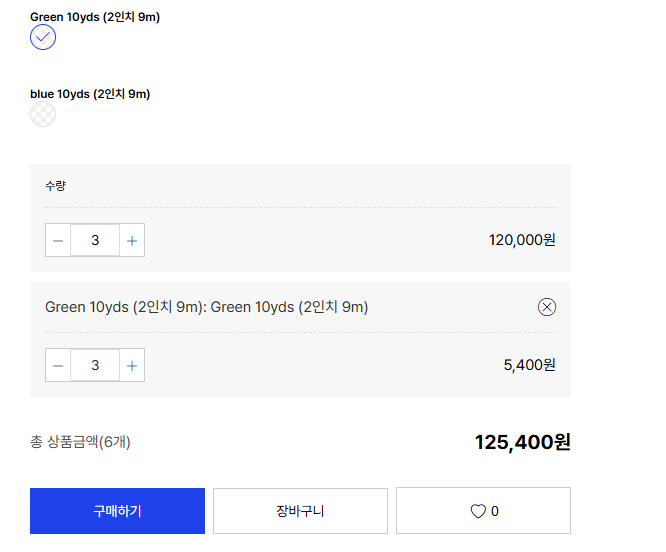Click the 125,400원 total price
666x552 pixels.
522,442
